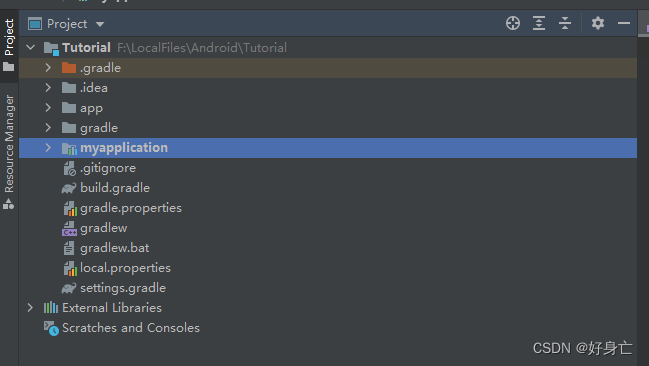
Task: Expand the app module folder
Action: 48,108
